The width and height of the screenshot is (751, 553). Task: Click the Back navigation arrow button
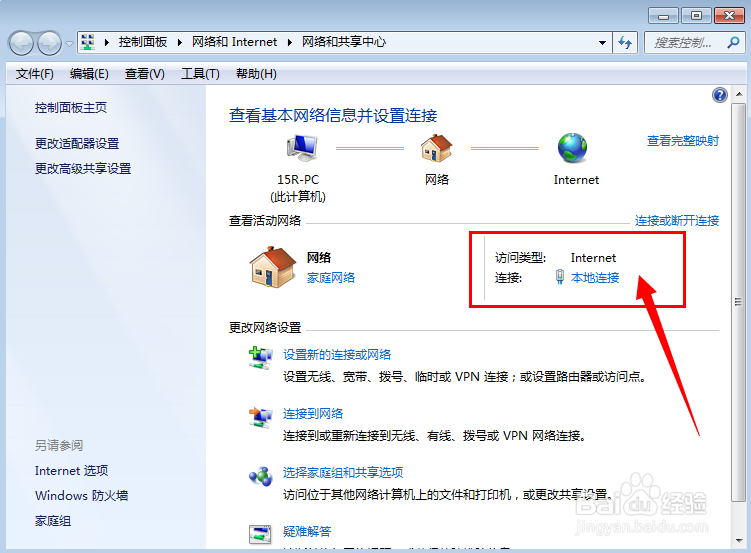click(21, 44)
